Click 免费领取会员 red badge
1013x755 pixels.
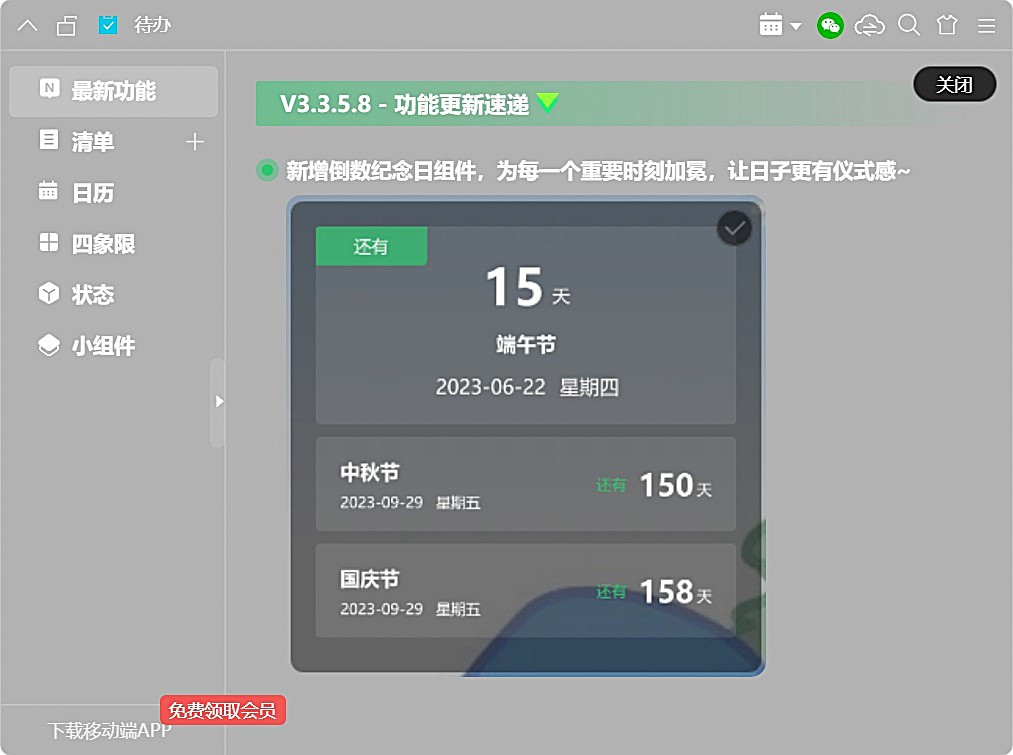tap(223, 710)
